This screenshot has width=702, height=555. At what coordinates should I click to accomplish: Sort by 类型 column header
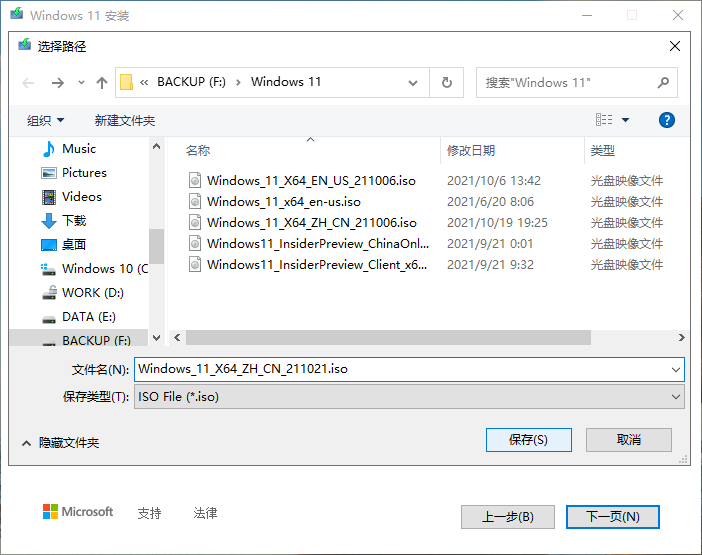(603, 150)
